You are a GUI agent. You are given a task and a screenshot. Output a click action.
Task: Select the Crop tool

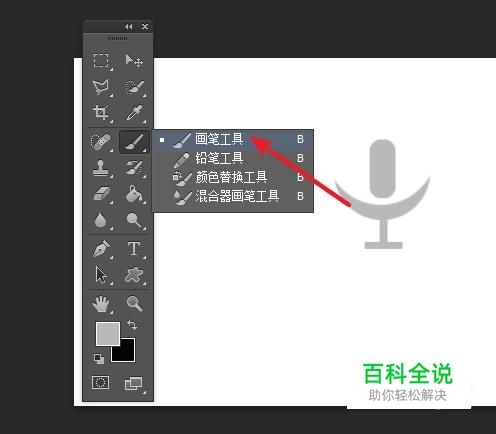coord(101,112)
